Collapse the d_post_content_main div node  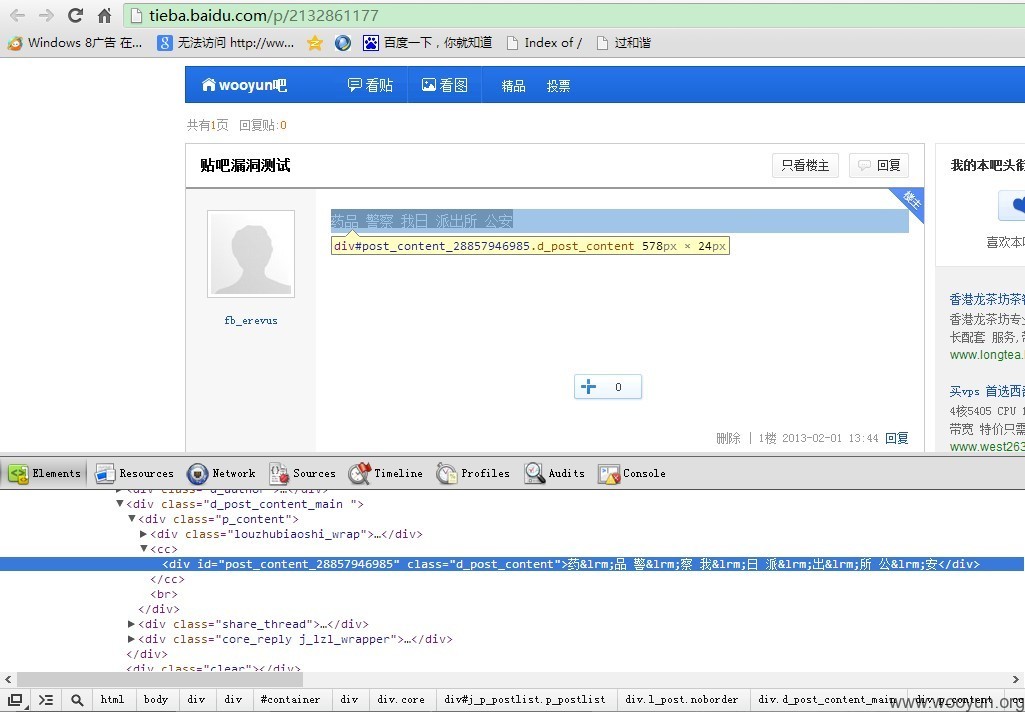pyautogui.click(x=120, y=503)
